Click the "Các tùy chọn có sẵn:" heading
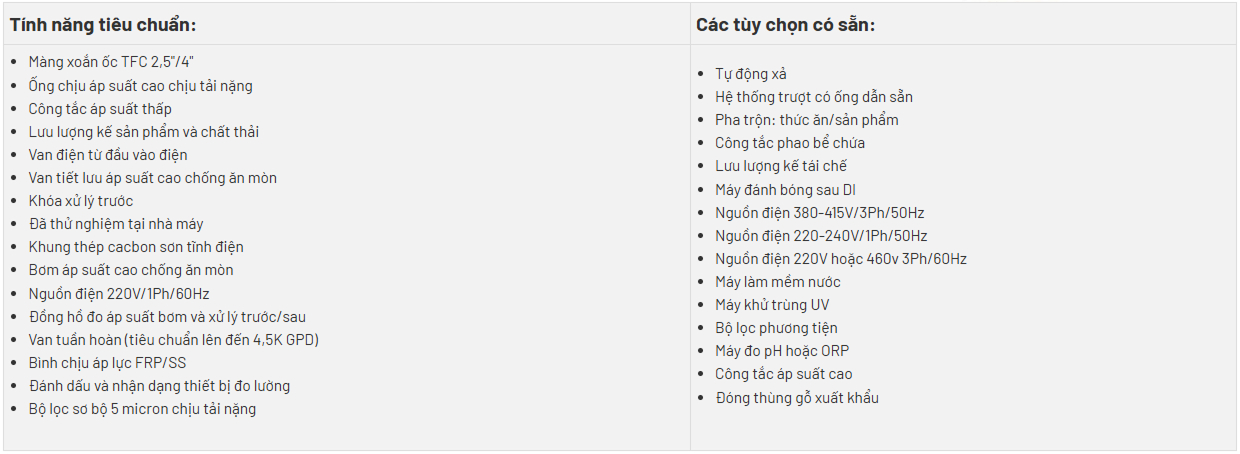The height and width of the screenshot is (454, 1240). click(786, 24)
